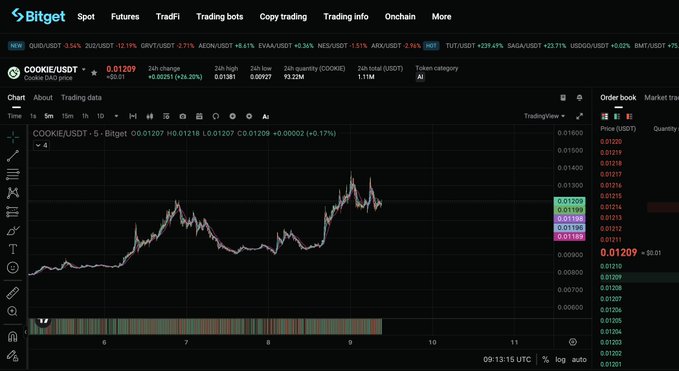679x371 pixels.
Task: Select the 1D timeframe
Action: click(100, 116)
